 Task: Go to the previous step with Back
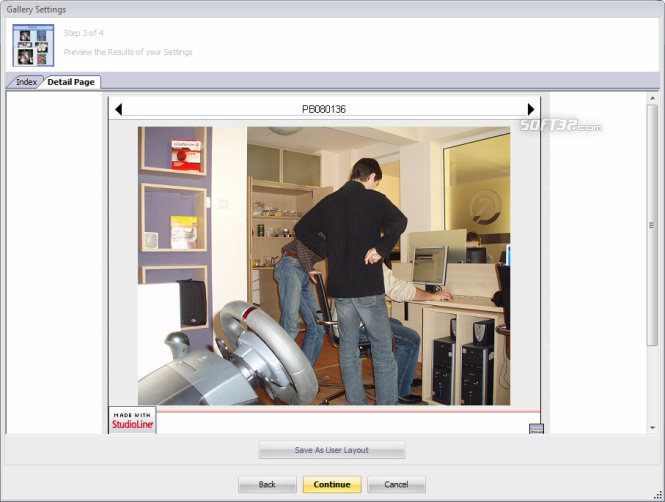(x=267, y=485)
